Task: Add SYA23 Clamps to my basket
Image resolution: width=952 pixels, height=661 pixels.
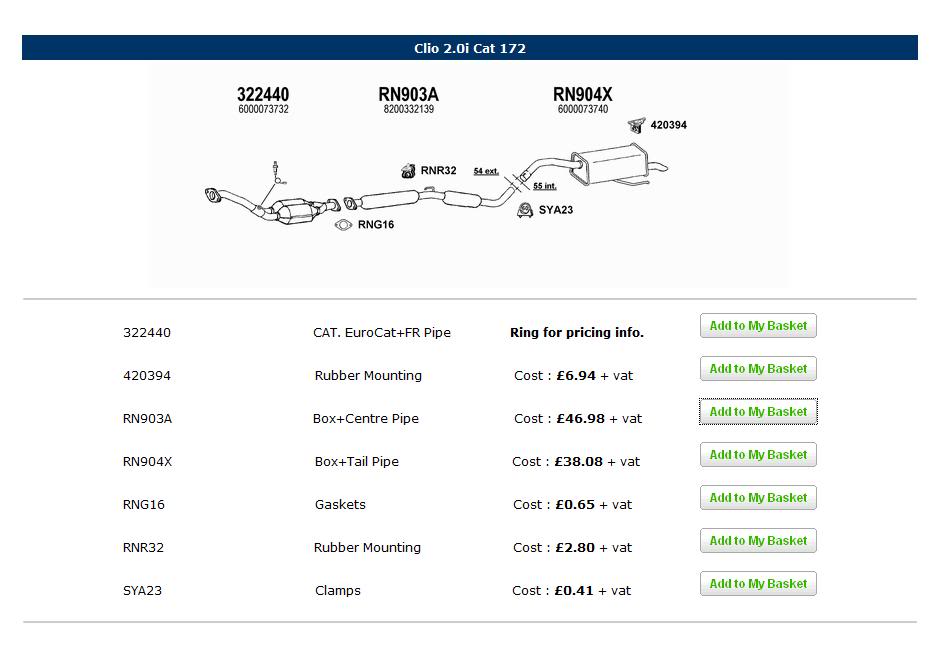Action: (x=758, y=584)
